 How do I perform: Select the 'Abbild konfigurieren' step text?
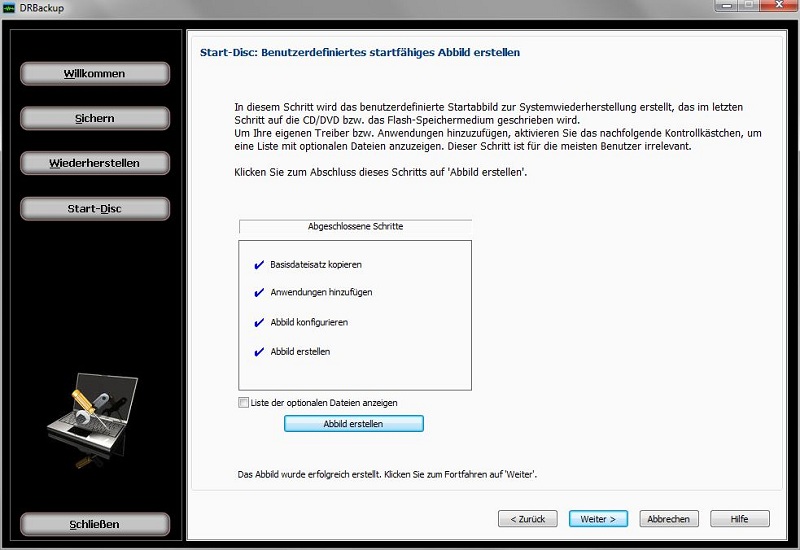[309, 322]
